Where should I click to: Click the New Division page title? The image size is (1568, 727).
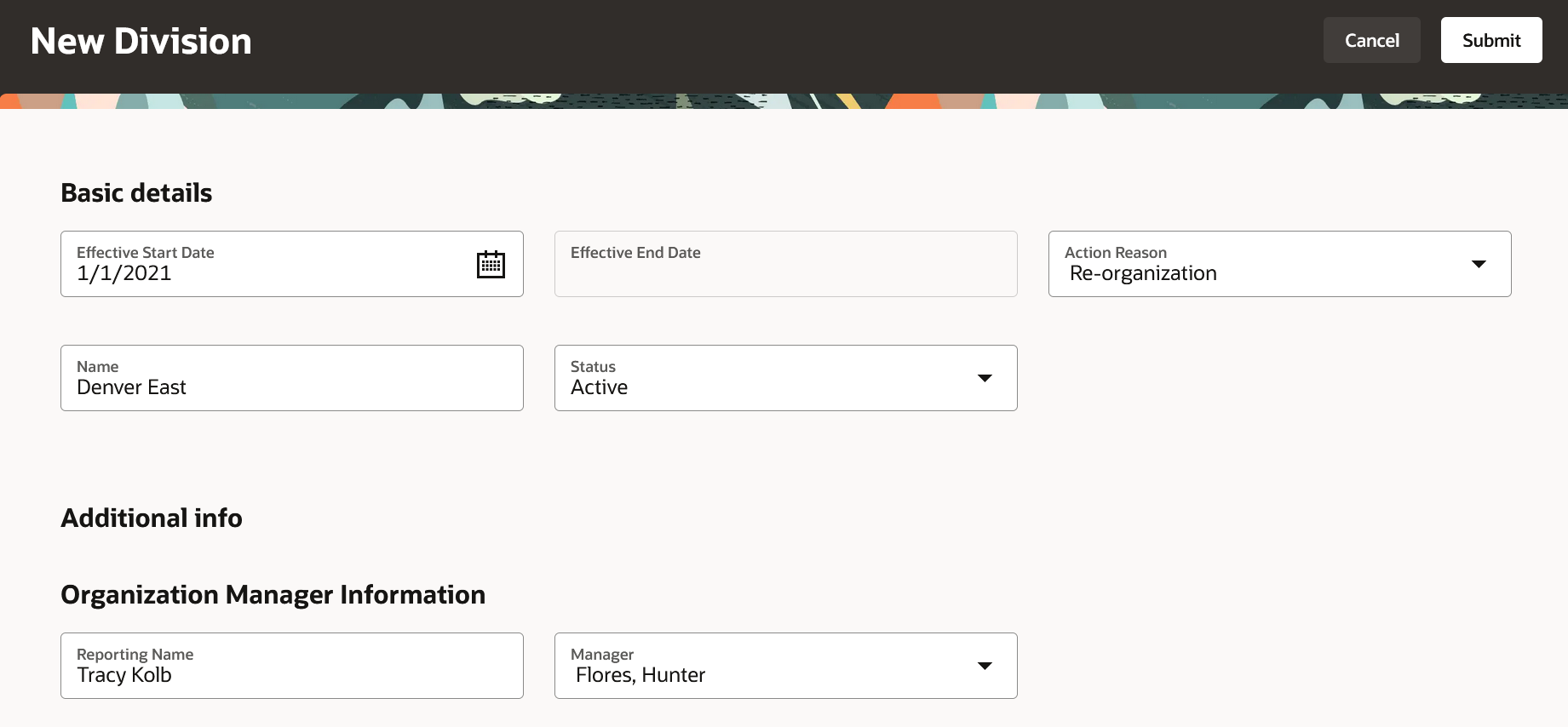tap(141, 41)
